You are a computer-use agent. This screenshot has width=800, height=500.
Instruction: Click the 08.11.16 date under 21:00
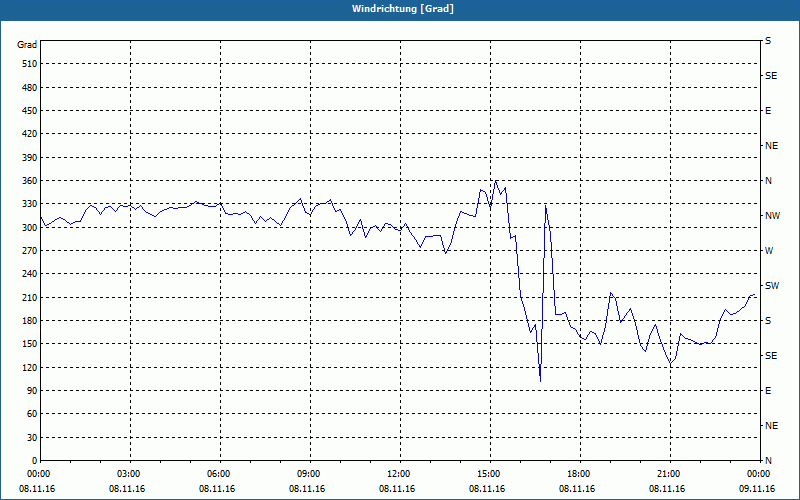(667, 488)
